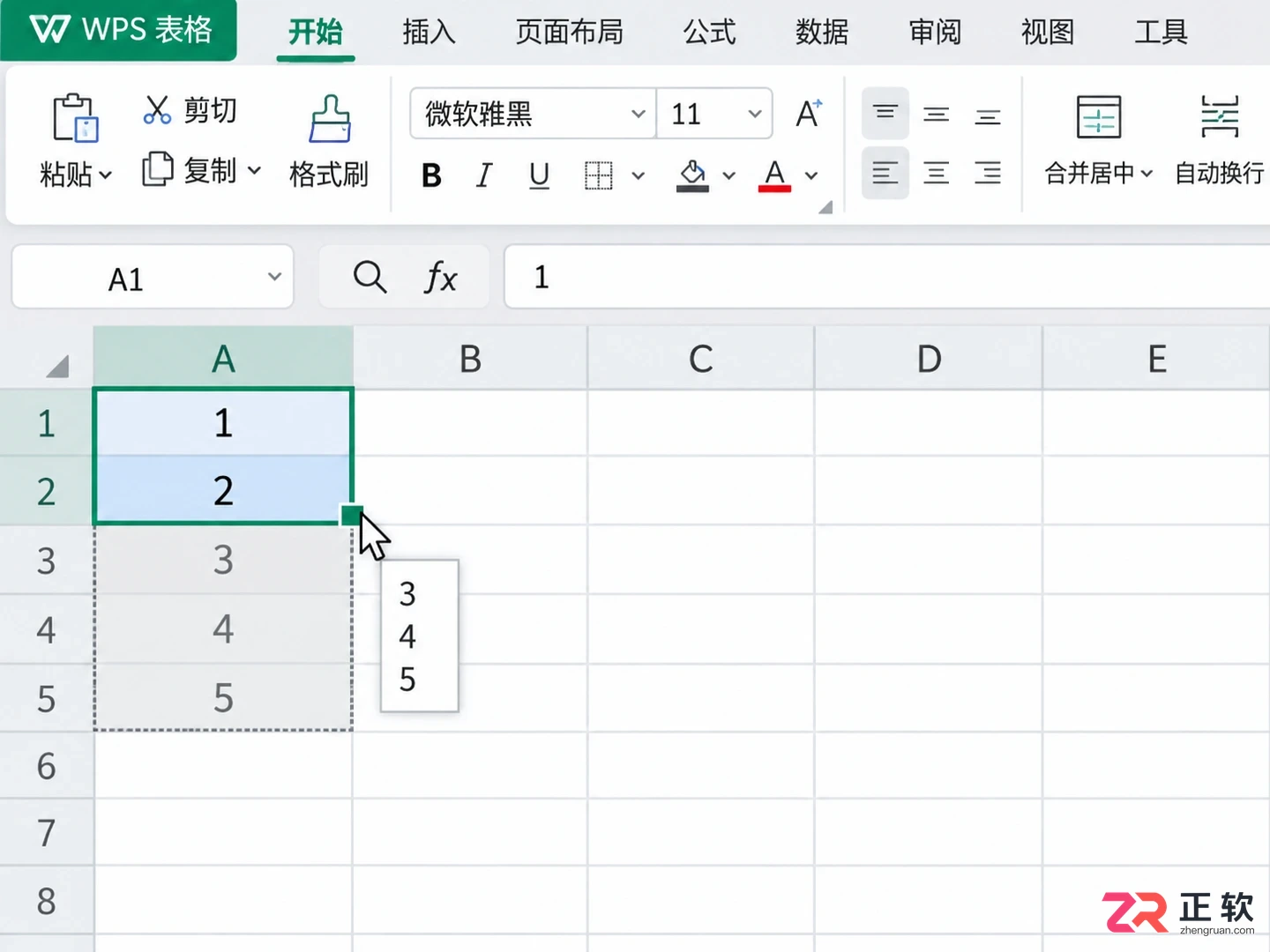
Task: Set middle vertical alignment
Action: click(936, 115)
